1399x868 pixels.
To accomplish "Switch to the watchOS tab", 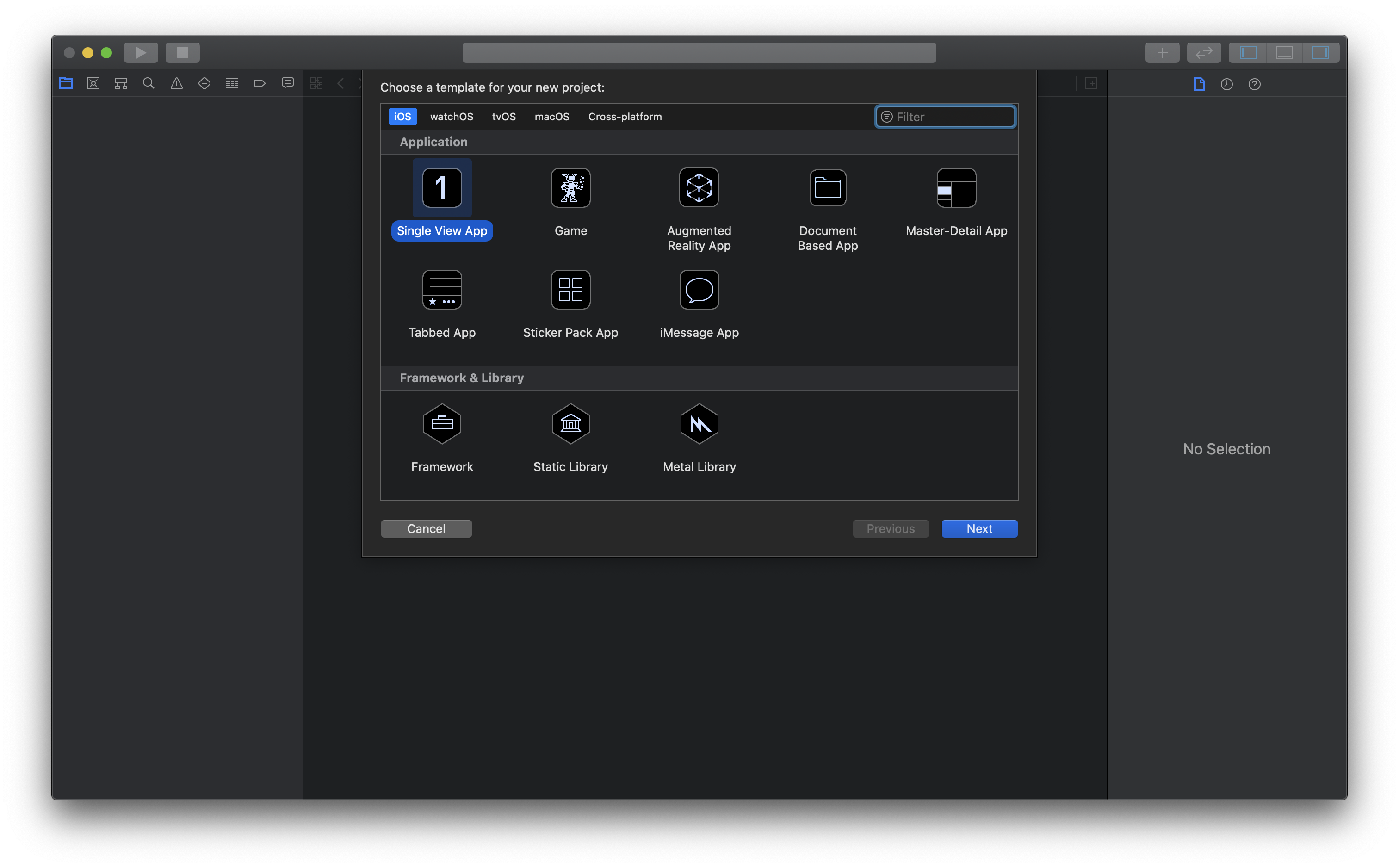I will point(452,117).
